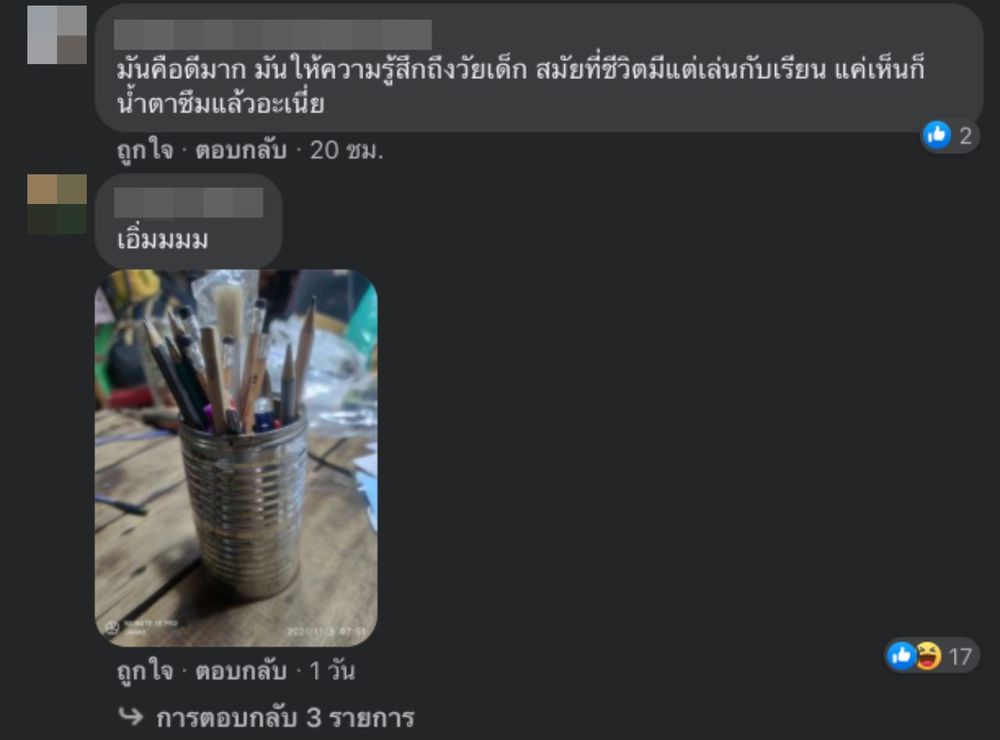This screenshot has height=740, width=1000.
Task: Click ตอบกลับ under the 1 วัน comment
Action: [240, 671]
